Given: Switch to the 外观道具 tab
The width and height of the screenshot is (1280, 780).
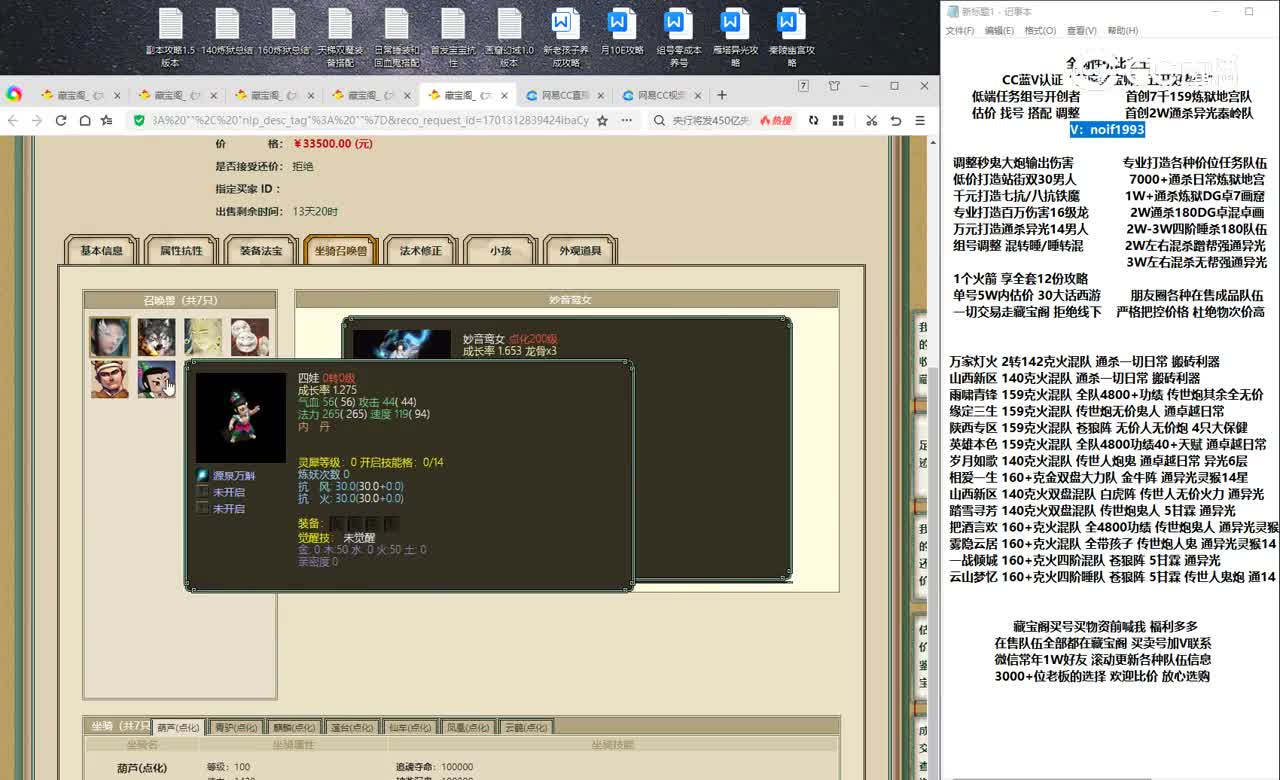Looking at the screenshot, I should [x=580, y=251].
